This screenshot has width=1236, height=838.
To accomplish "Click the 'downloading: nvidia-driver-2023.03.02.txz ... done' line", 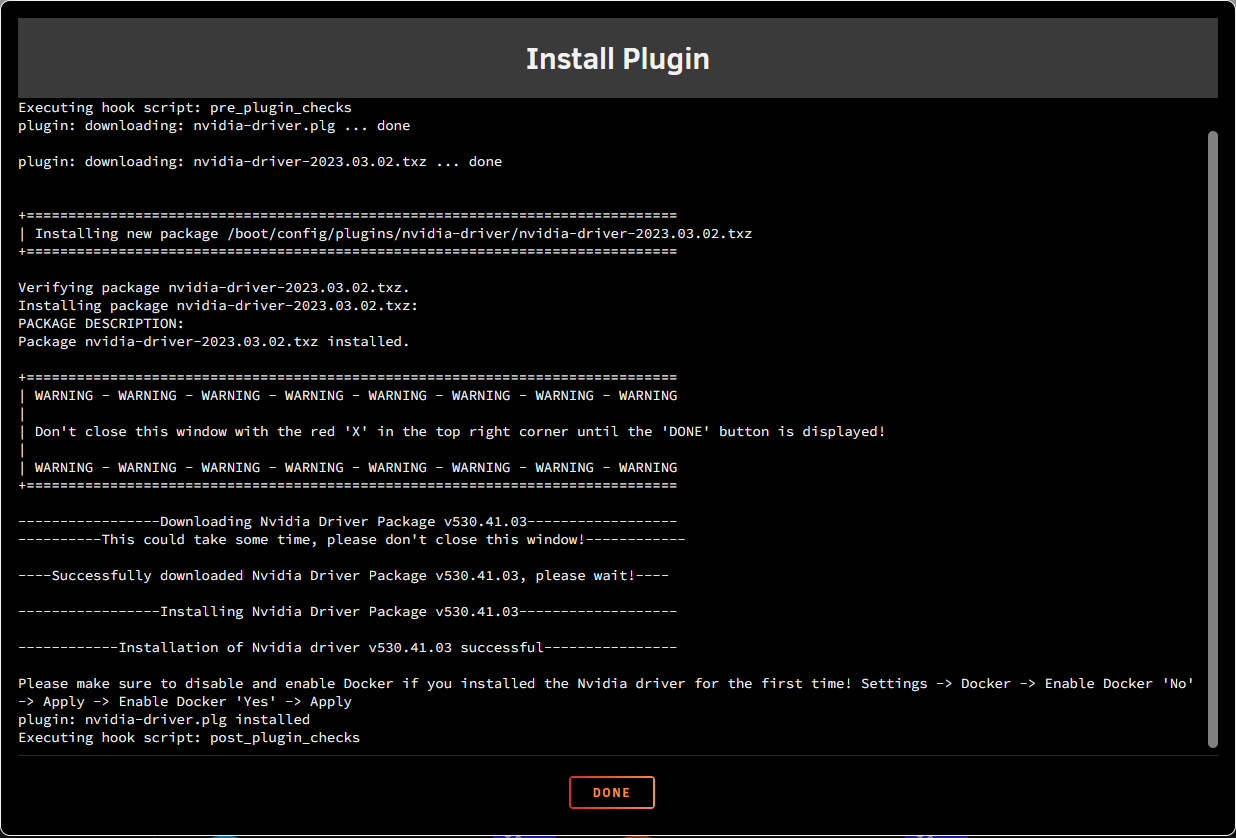I will 260,162.
